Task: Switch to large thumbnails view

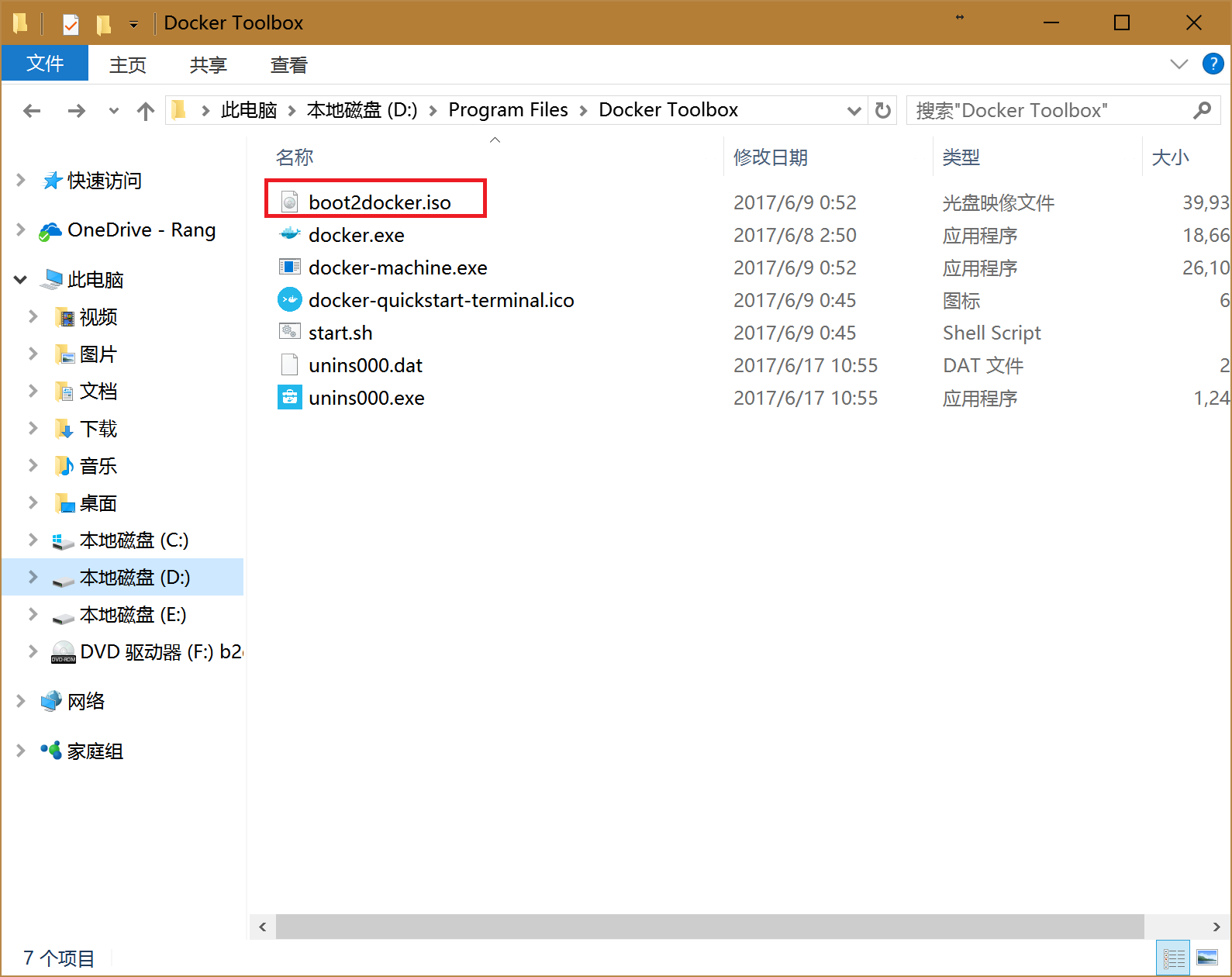Action: click(1206, 958)
